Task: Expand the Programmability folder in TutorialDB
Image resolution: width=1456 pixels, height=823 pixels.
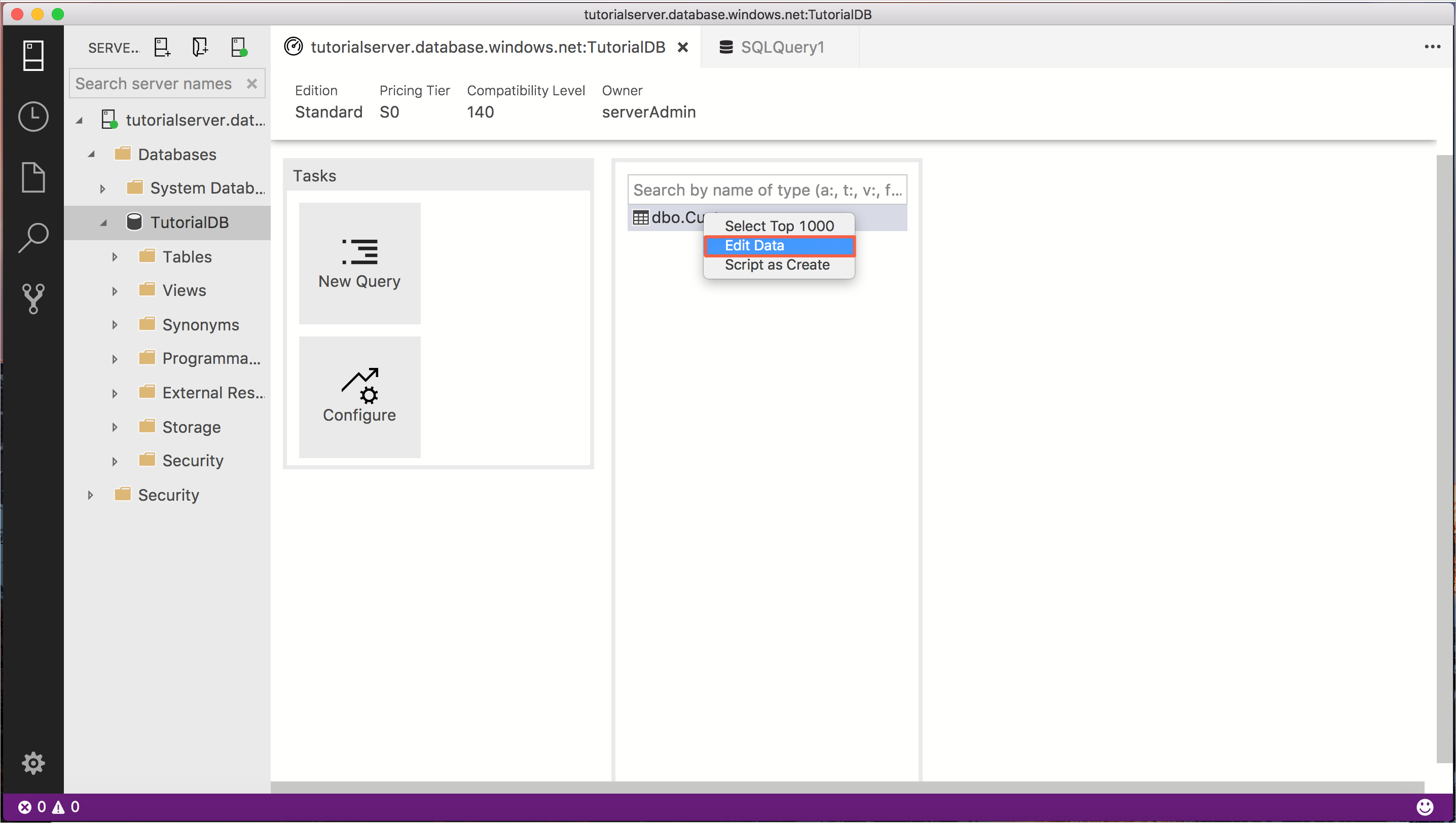Action: (113, 358)
